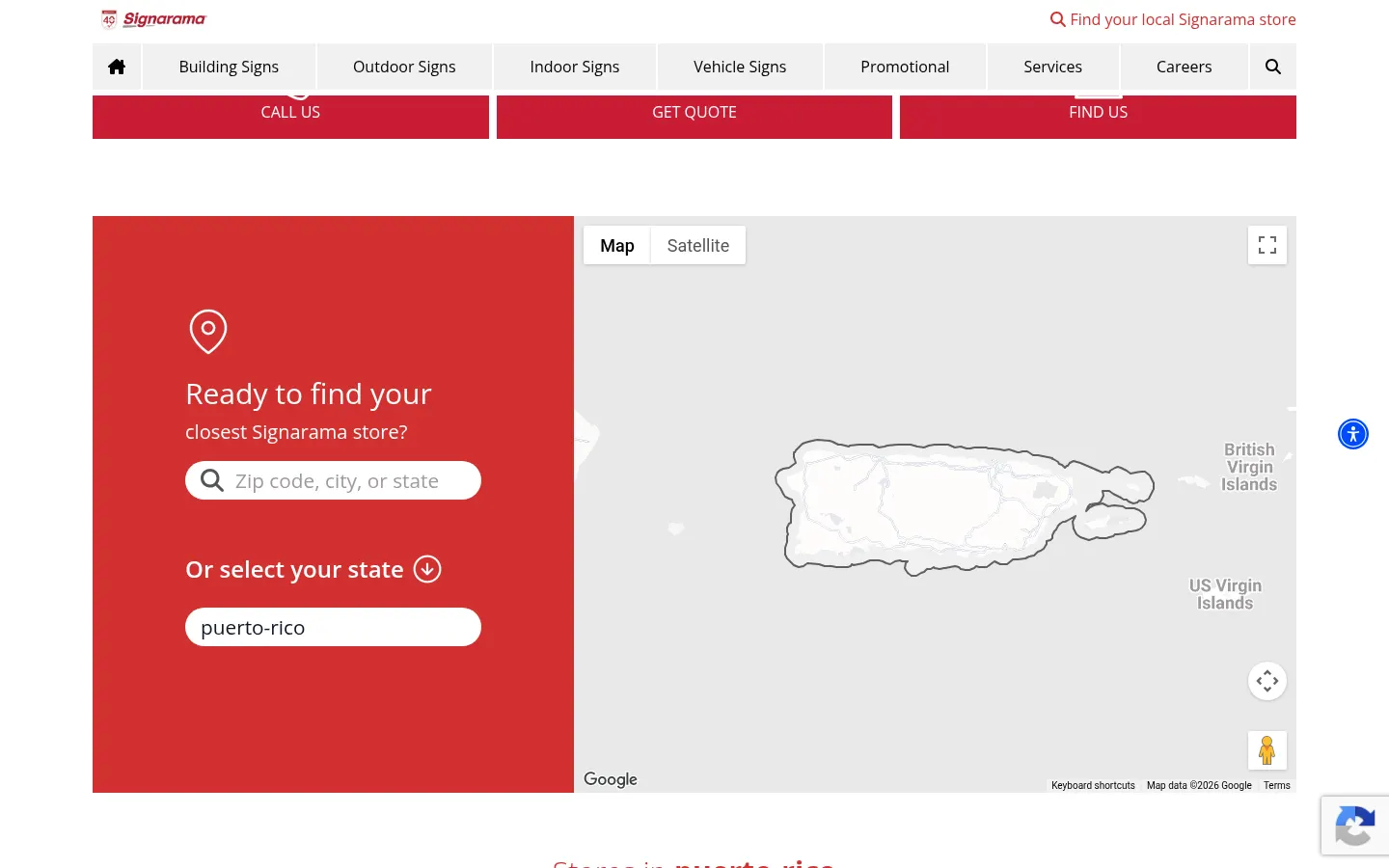Viewport: 1389px width, 868px height.
Task: Focus the zip code, city, or state field
Action: [333, 480]
